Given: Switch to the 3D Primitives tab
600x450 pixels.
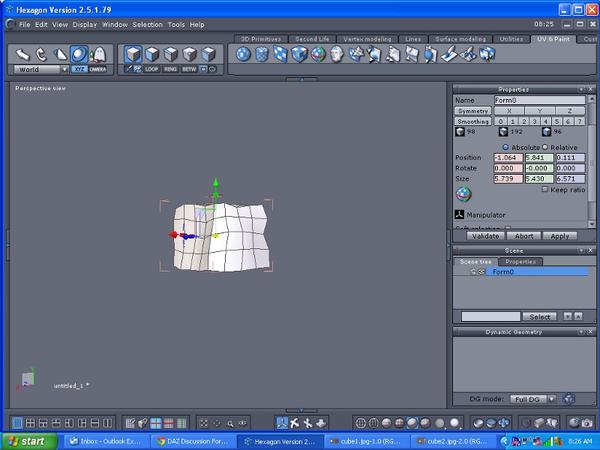Looking at the screenshot, I should [x=261, y=39].
